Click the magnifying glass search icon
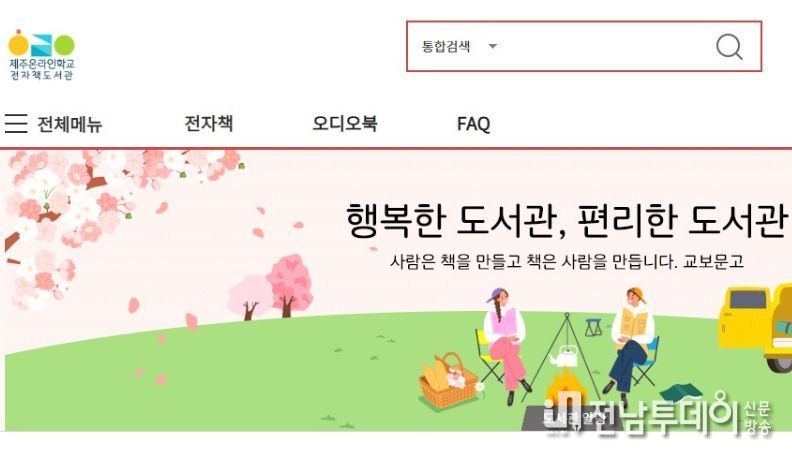The height and width of the screenshot is (457, 792). tap(729, 47)
